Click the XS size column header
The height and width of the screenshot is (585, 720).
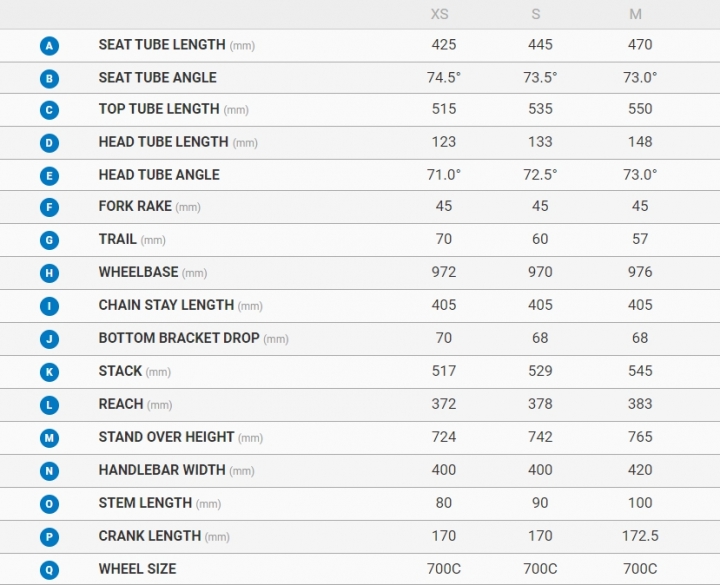click(439, 14)
